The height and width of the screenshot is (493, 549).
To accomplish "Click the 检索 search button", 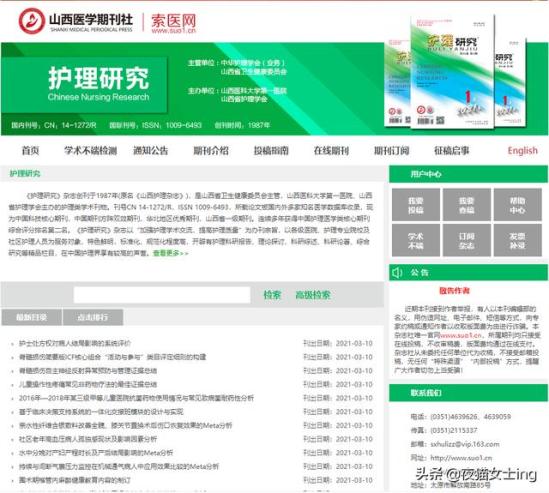I will [x=272, y=295].
